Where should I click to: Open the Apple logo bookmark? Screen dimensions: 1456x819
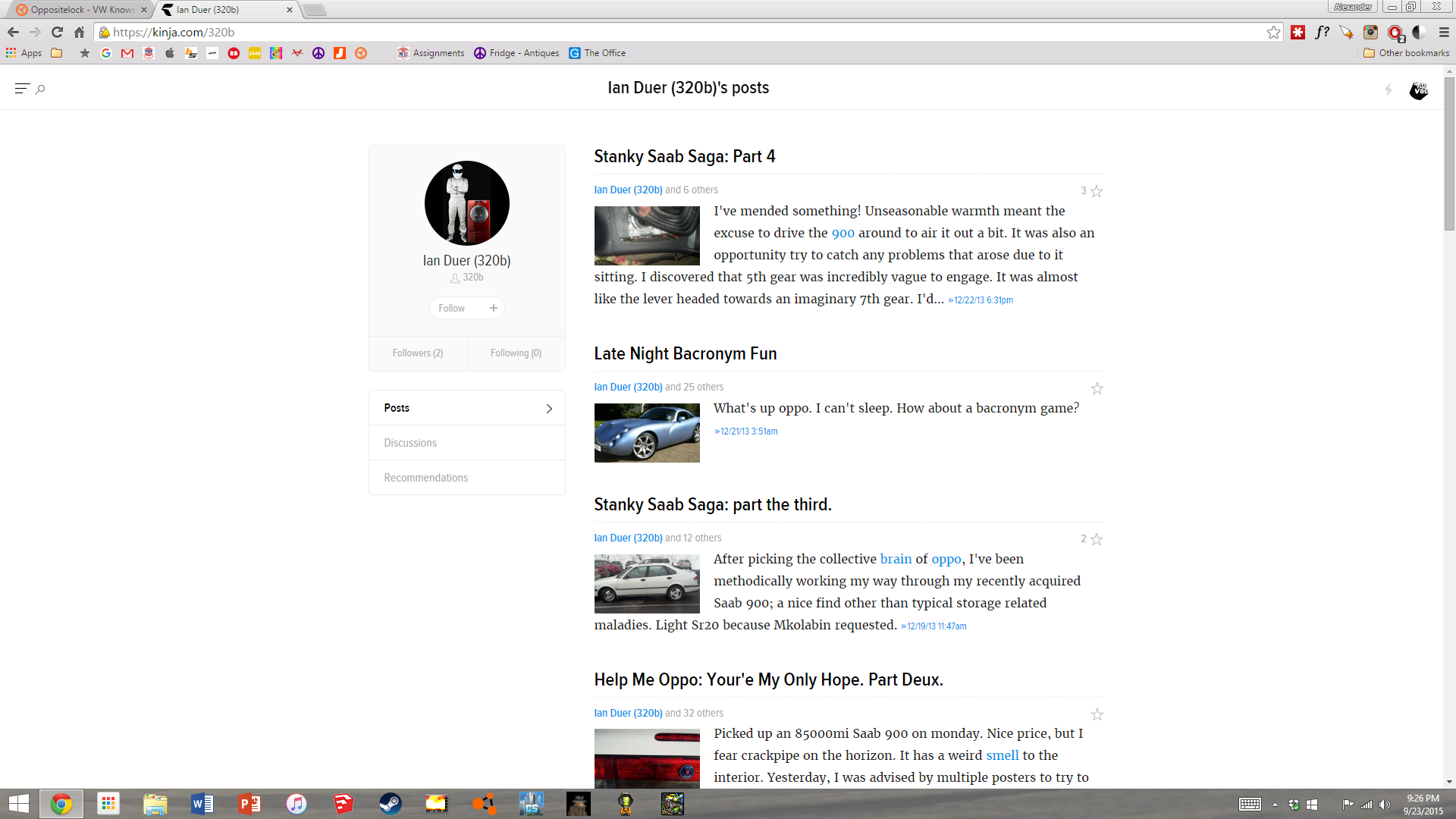pos(170,53)
